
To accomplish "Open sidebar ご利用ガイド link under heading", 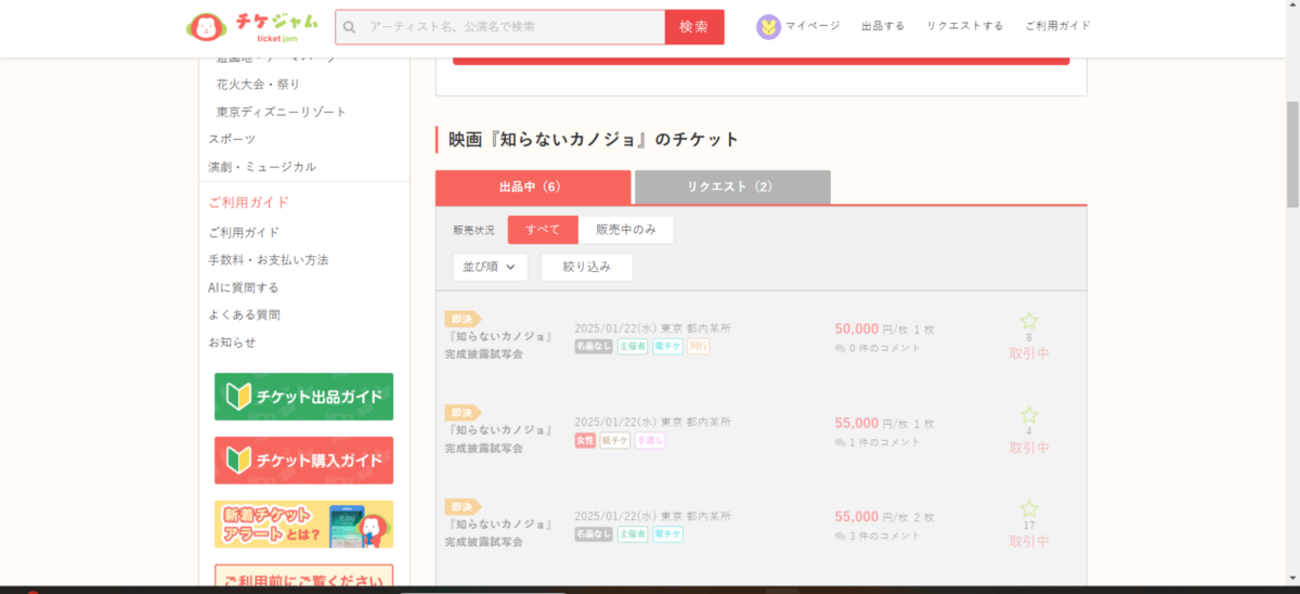I will coord(244,232).
